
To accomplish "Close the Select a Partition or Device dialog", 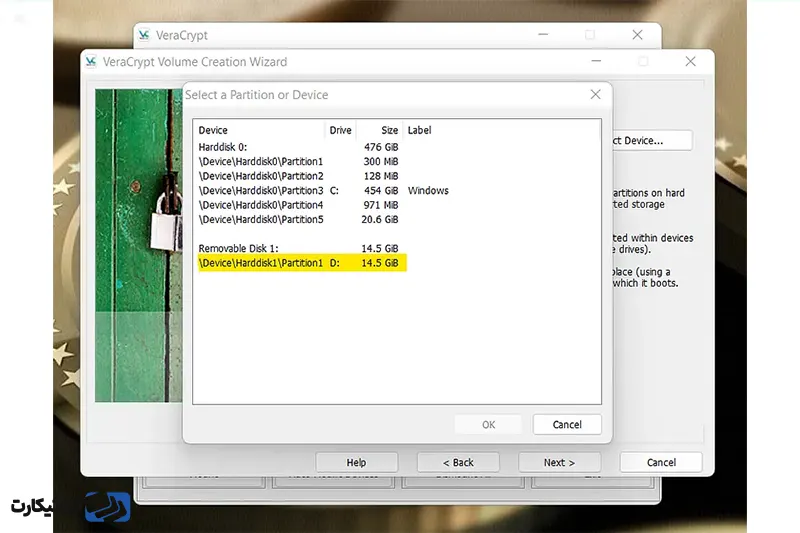I will click(595, 94).
